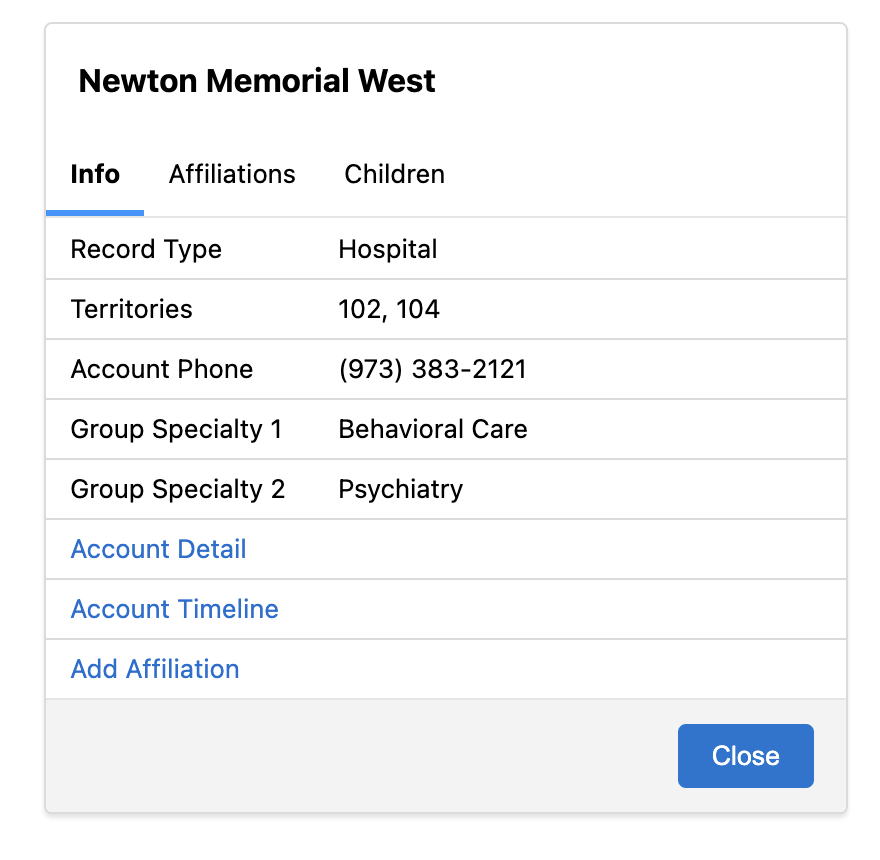The image size is (880, 860).
Task: Switch to the Info tab
Action: pyautogui.click(x=95, y=174)
